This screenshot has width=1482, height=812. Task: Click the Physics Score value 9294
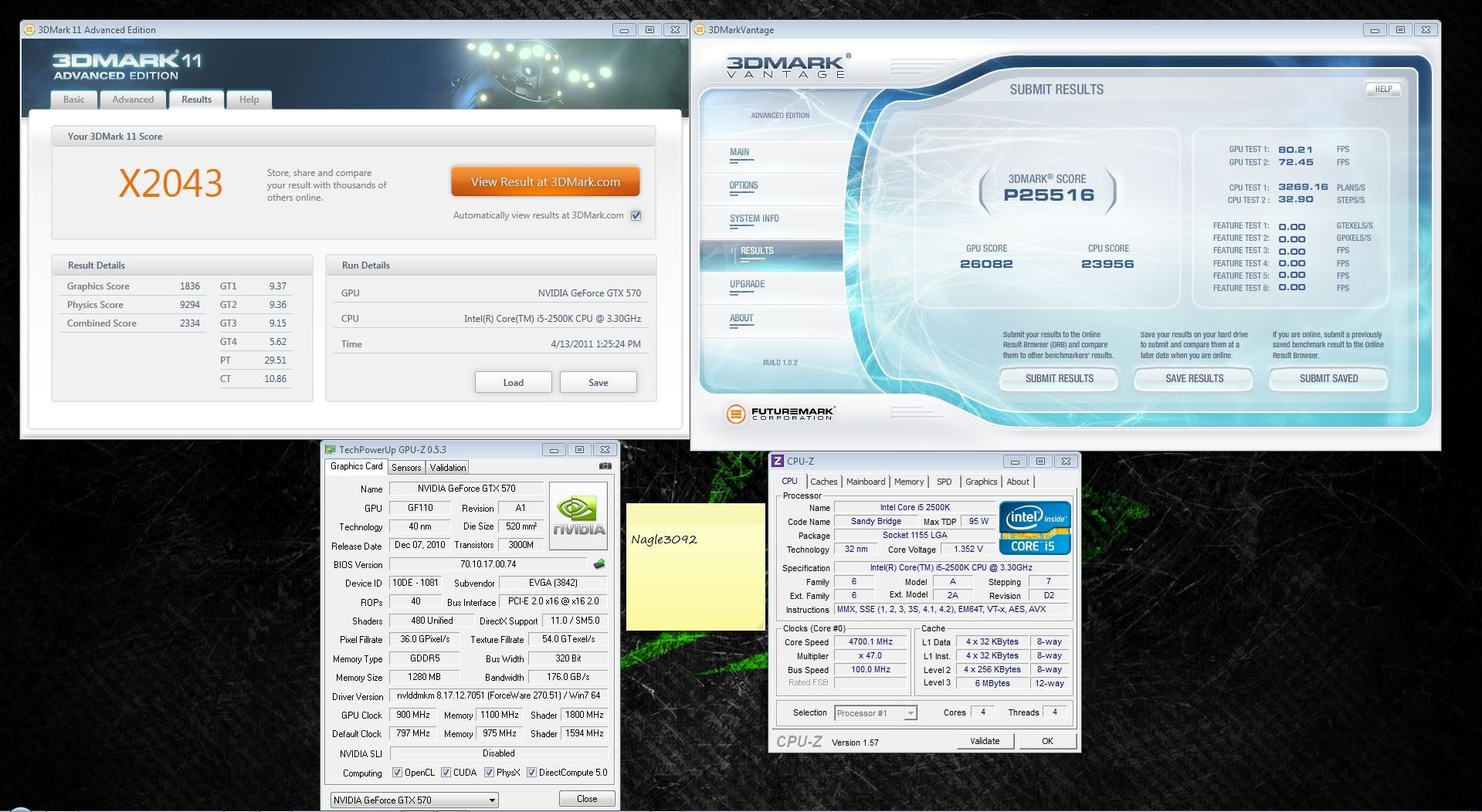click(x=190, y=305)
